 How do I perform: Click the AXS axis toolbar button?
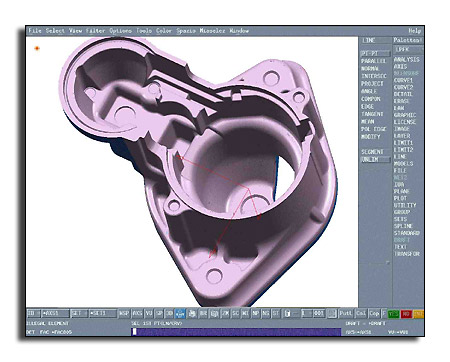[x=137, y=313]
